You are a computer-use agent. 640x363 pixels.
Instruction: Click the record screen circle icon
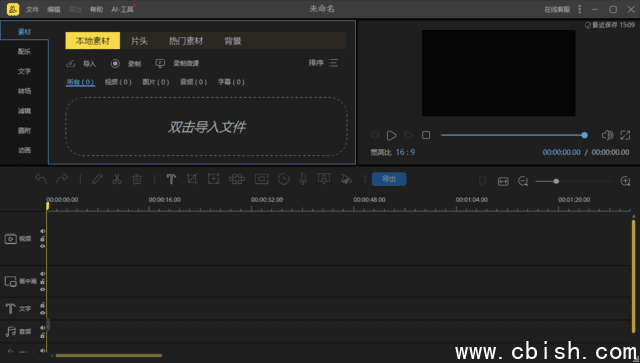115,63
